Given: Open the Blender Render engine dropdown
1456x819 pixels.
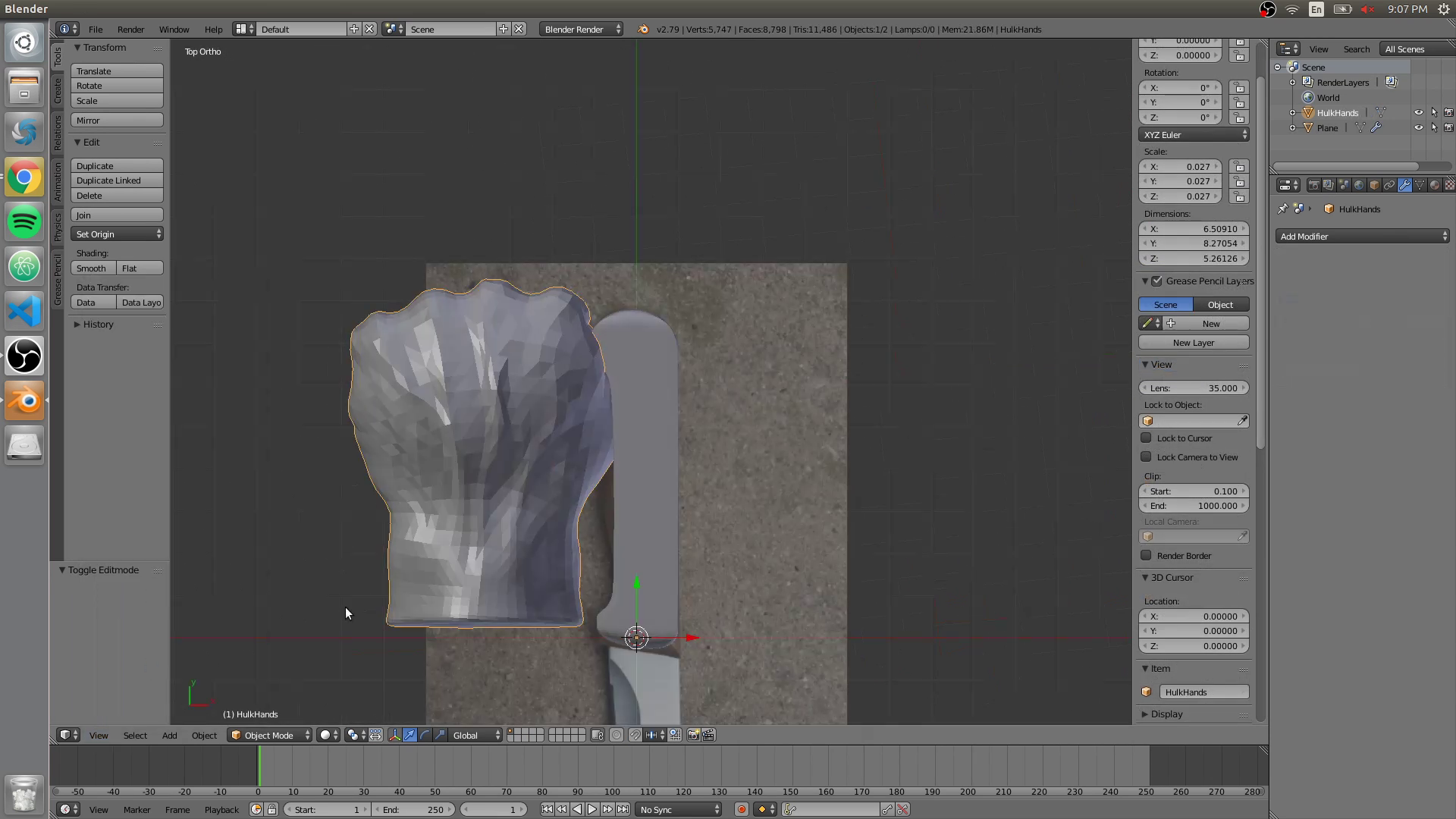Looking at the screenshot, I should click(x=582, y=30).
